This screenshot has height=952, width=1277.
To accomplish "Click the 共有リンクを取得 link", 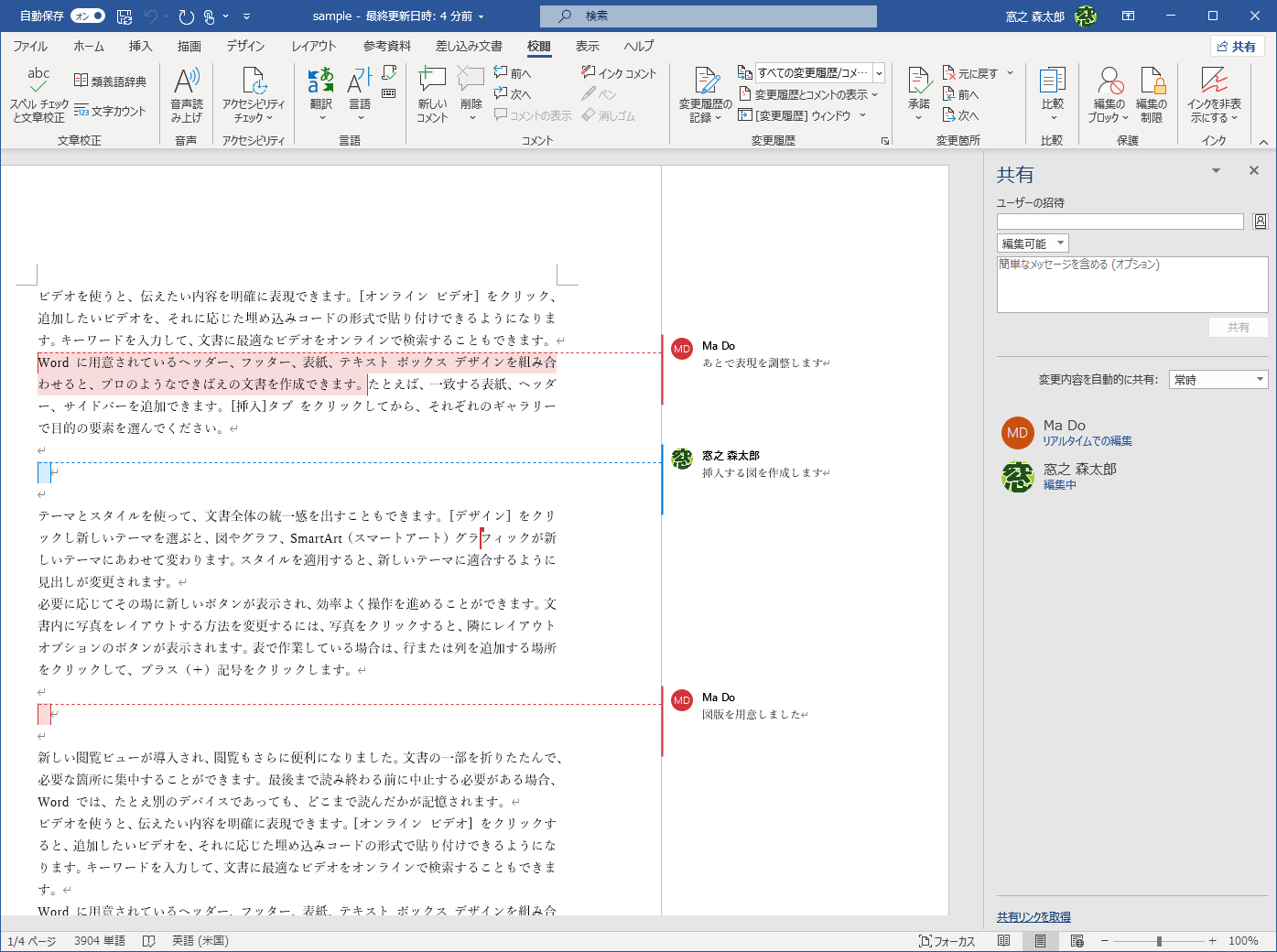I will pyautogui.click(x=1034, y=916).
